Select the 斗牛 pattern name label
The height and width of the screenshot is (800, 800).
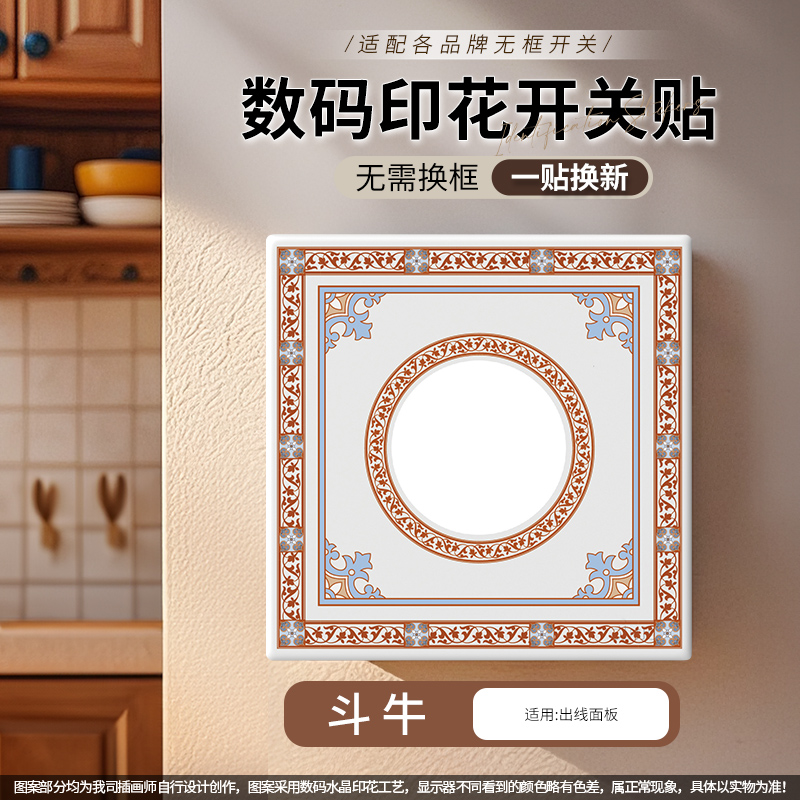(x=377, y=714)
